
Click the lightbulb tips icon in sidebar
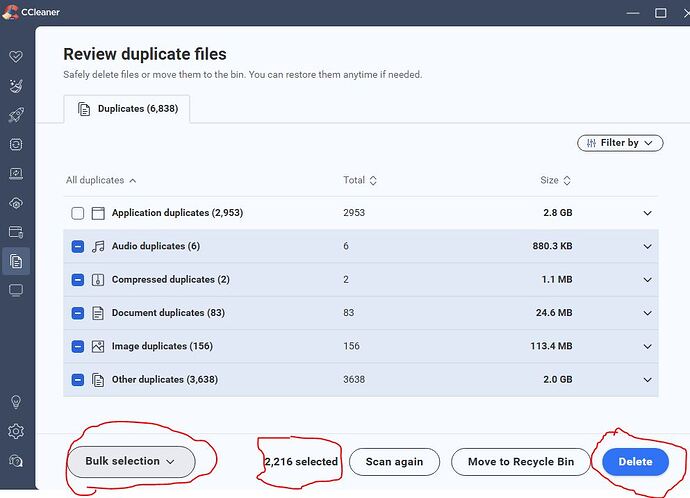[x=15, y=402]
